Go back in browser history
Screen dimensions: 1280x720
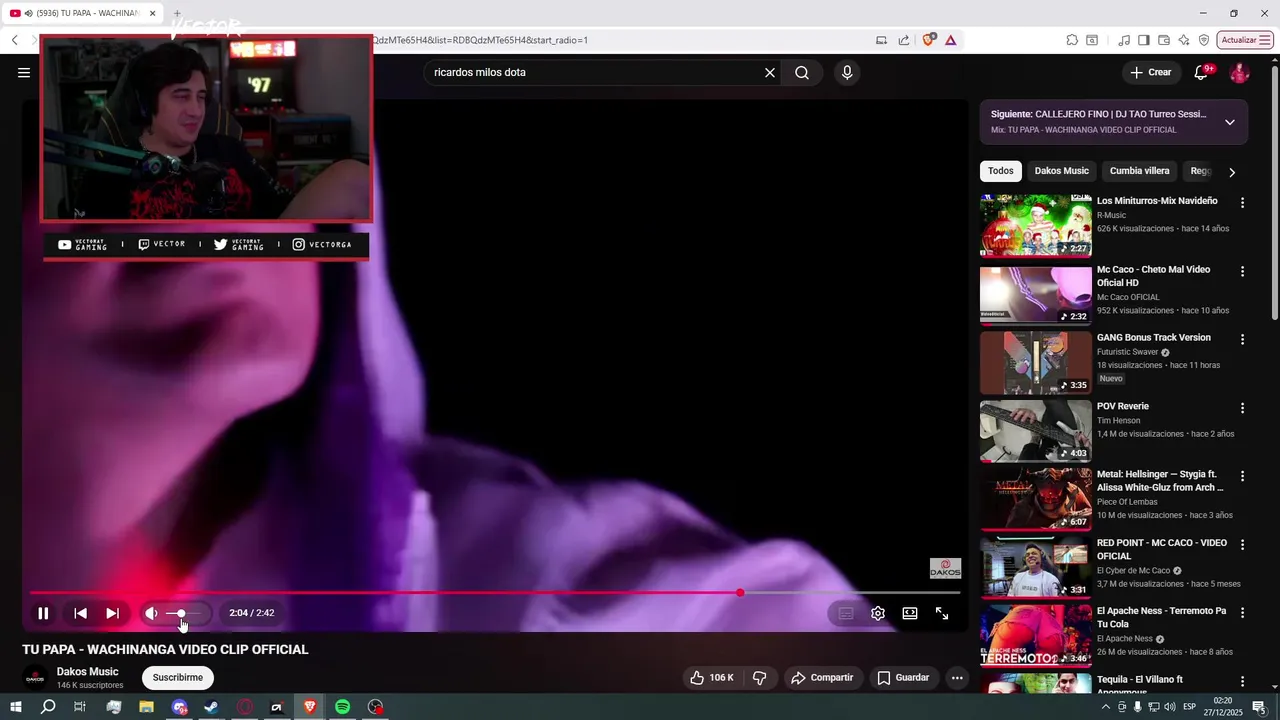[x=15, y=40]
